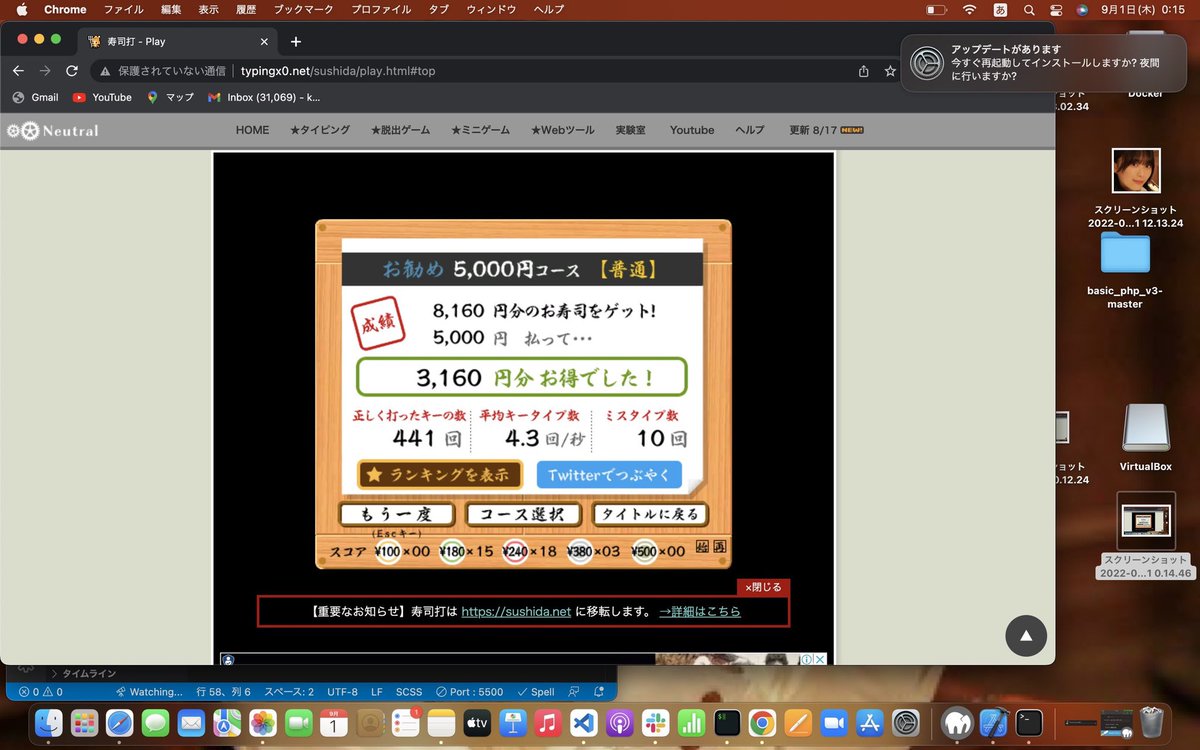Click Port : 5500 Live Server status

469,692
